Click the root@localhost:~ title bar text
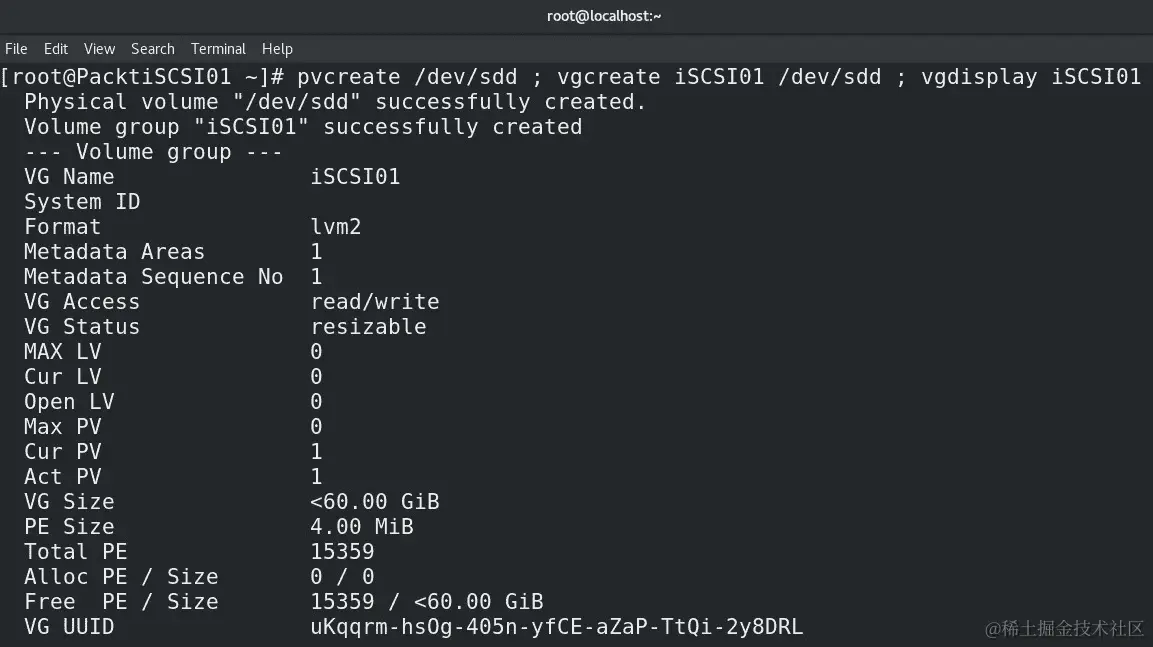This screenshot has width=1153, height=647. 603,15
